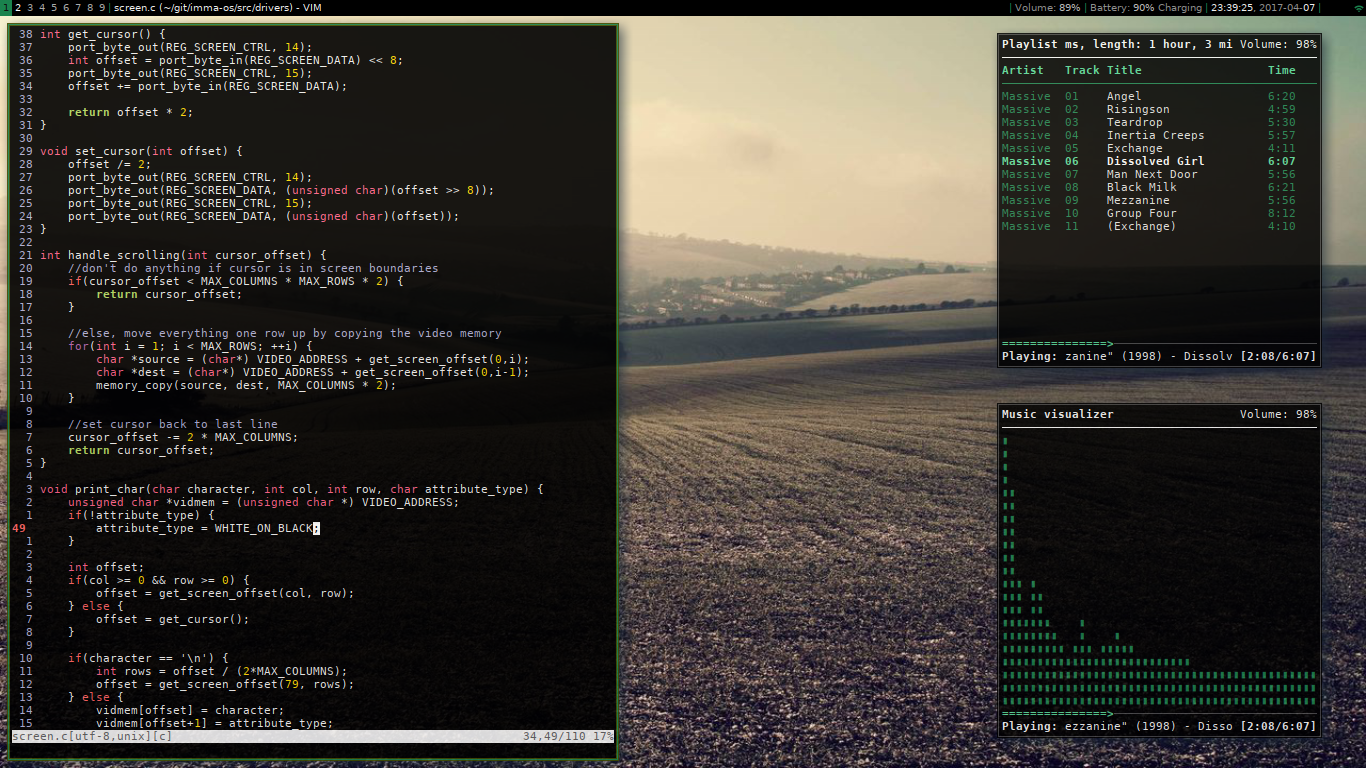Click the screen.c VIM window title
1366x768 pixels.
[218, 7]
